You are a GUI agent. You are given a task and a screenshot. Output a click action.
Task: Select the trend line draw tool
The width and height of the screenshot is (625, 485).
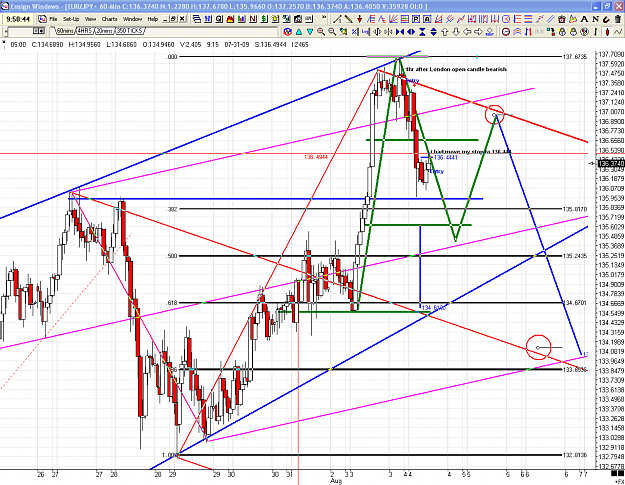337,19
